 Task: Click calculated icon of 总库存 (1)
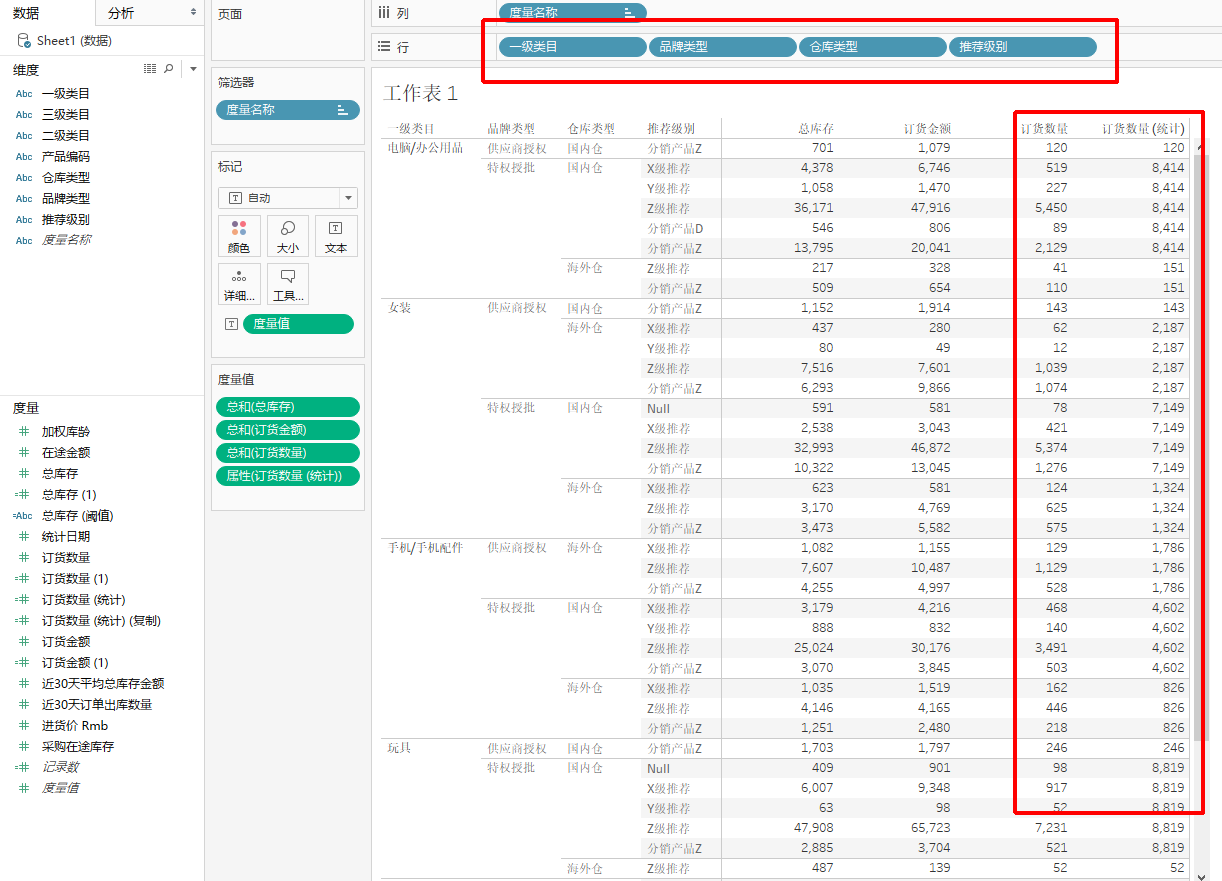pos(23,495)
